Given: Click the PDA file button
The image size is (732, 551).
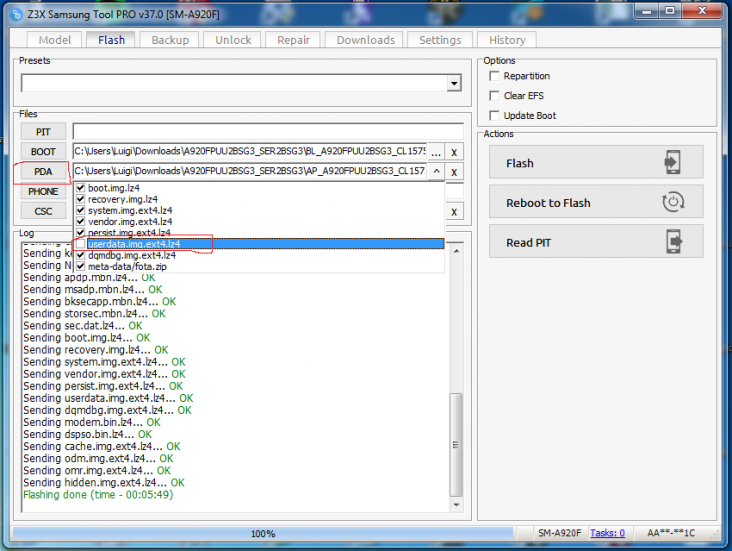Looking at the screenshot, I should tap(43, 172).
